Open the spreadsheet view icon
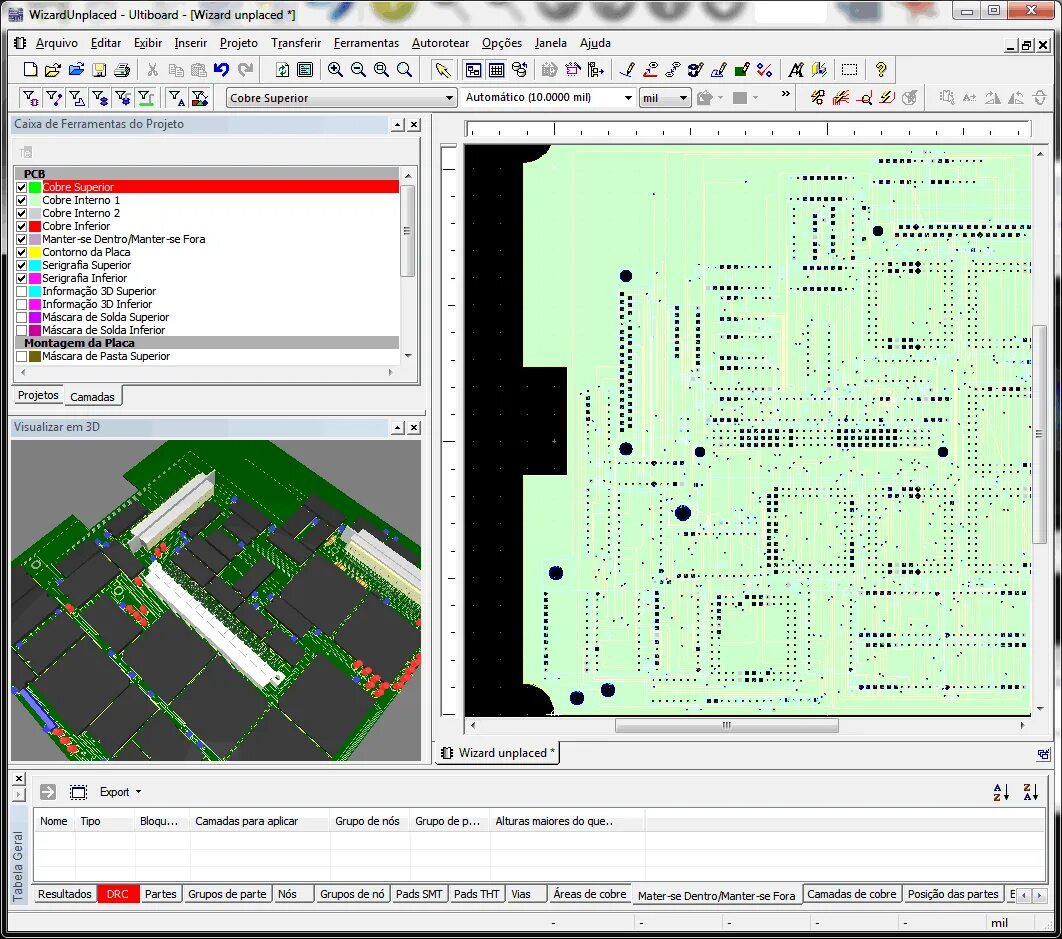 497,70
